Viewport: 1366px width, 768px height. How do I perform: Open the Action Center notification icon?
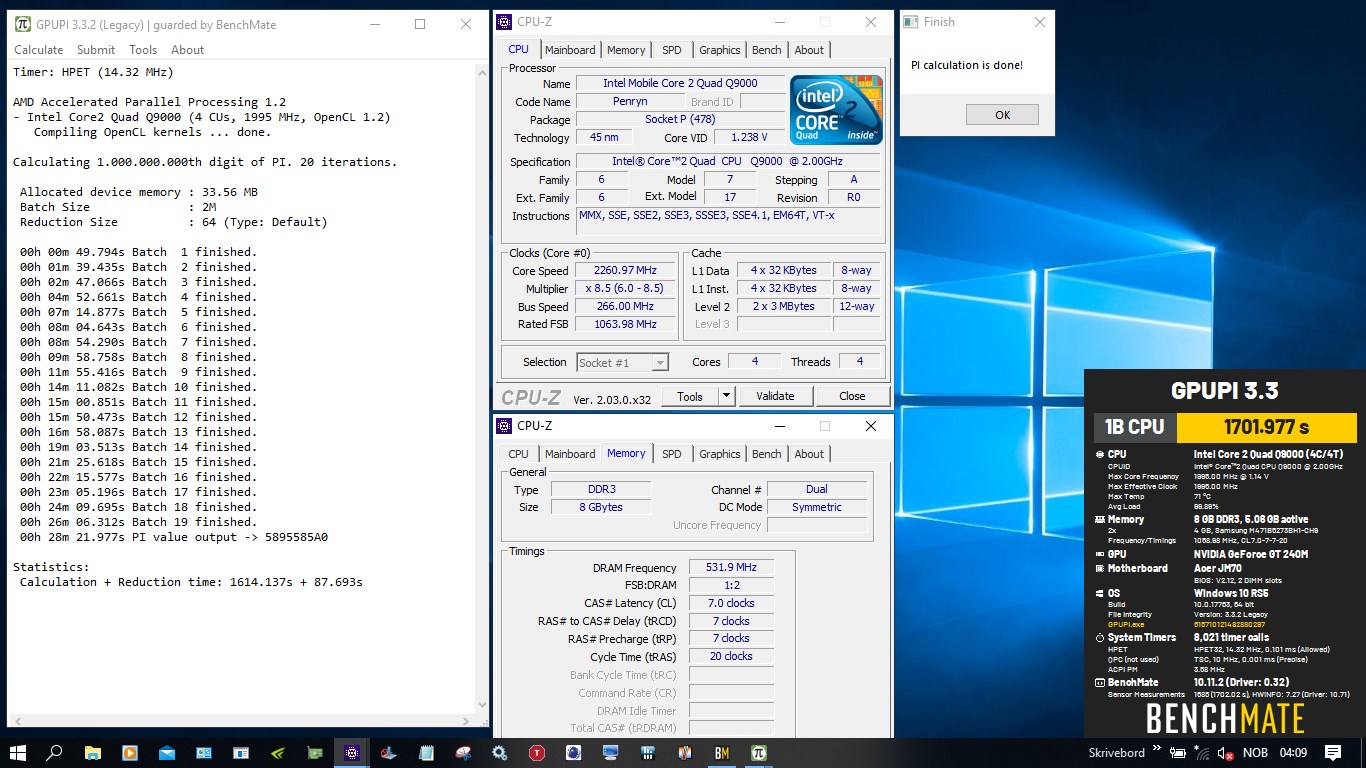(x=1332, y=753)
